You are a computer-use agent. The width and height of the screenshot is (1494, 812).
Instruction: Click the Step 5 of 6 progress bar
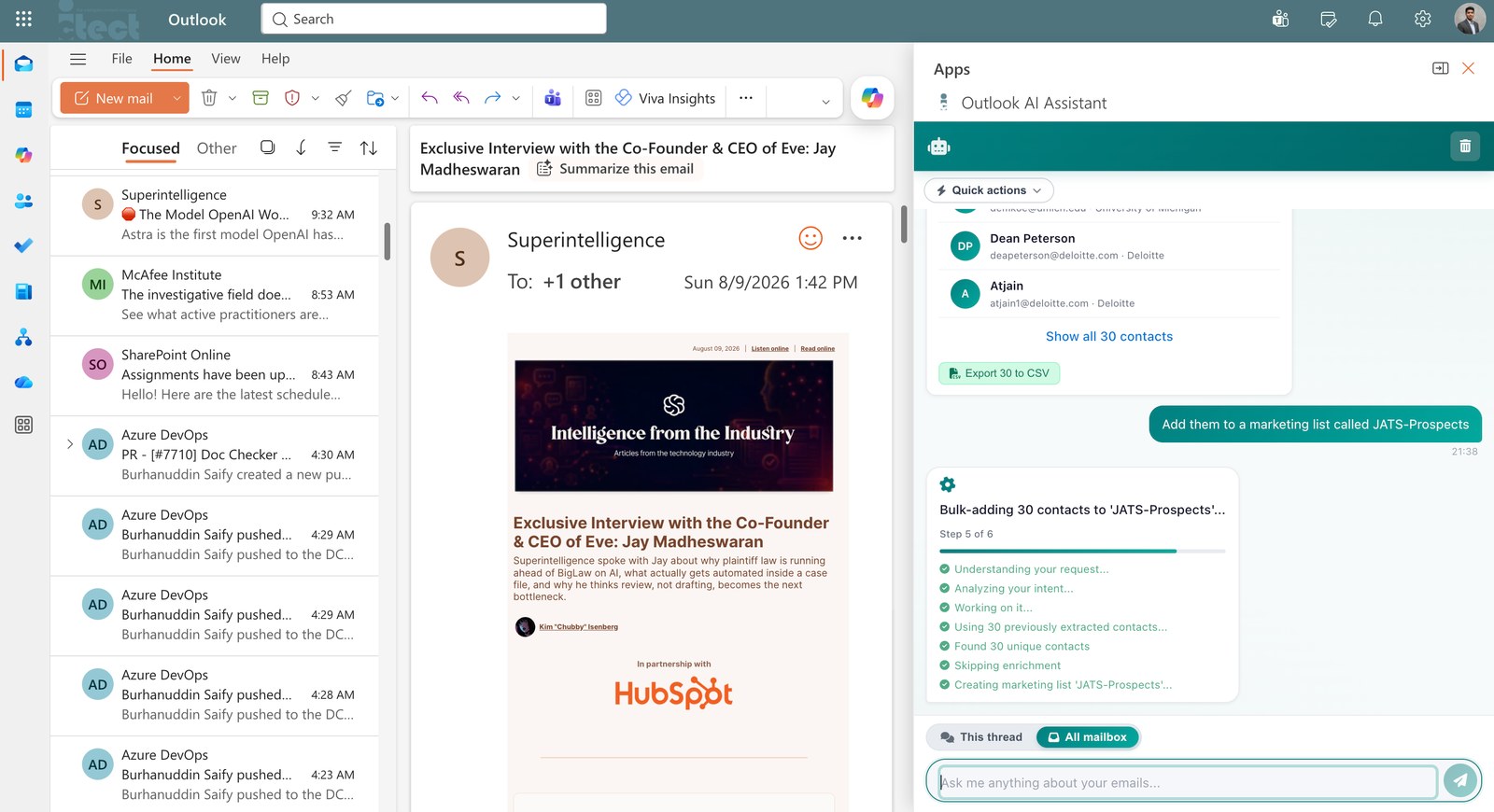(1082, 551)
